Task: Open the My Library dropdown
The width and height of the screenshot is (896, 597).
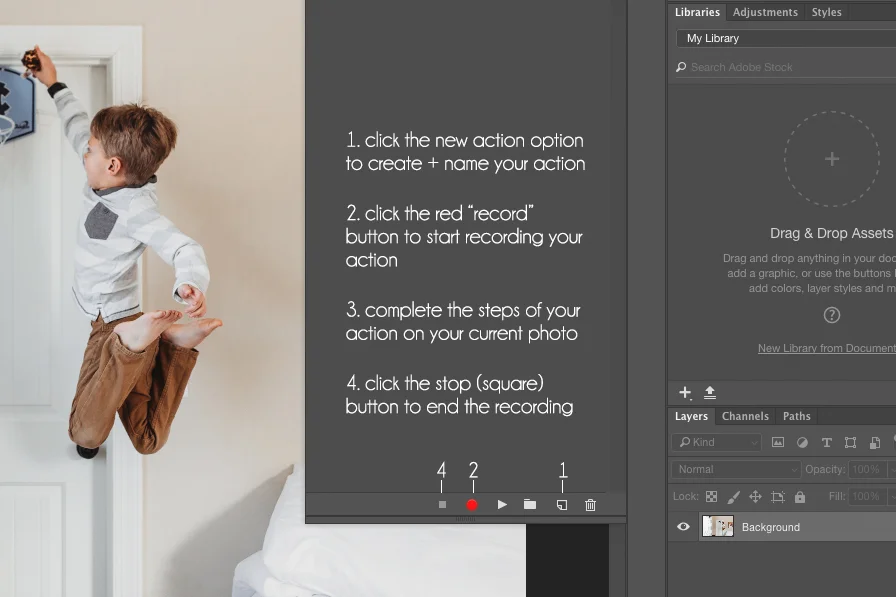Action: point(786,38)
